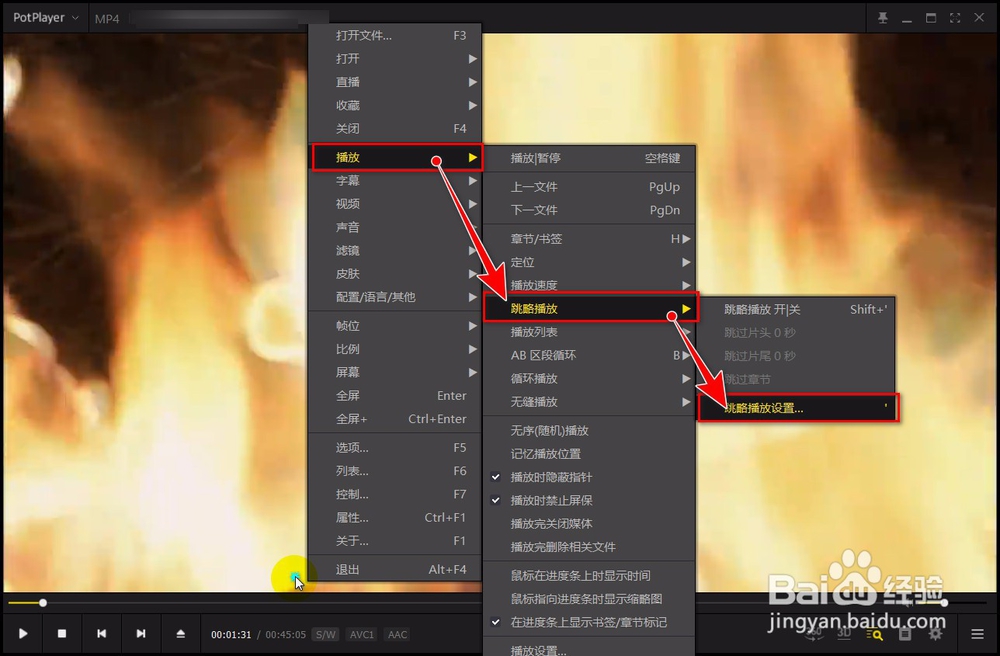1000x656 pixels.
Task: Enable 记忆播放位置 option
Action: pos(589,454)
